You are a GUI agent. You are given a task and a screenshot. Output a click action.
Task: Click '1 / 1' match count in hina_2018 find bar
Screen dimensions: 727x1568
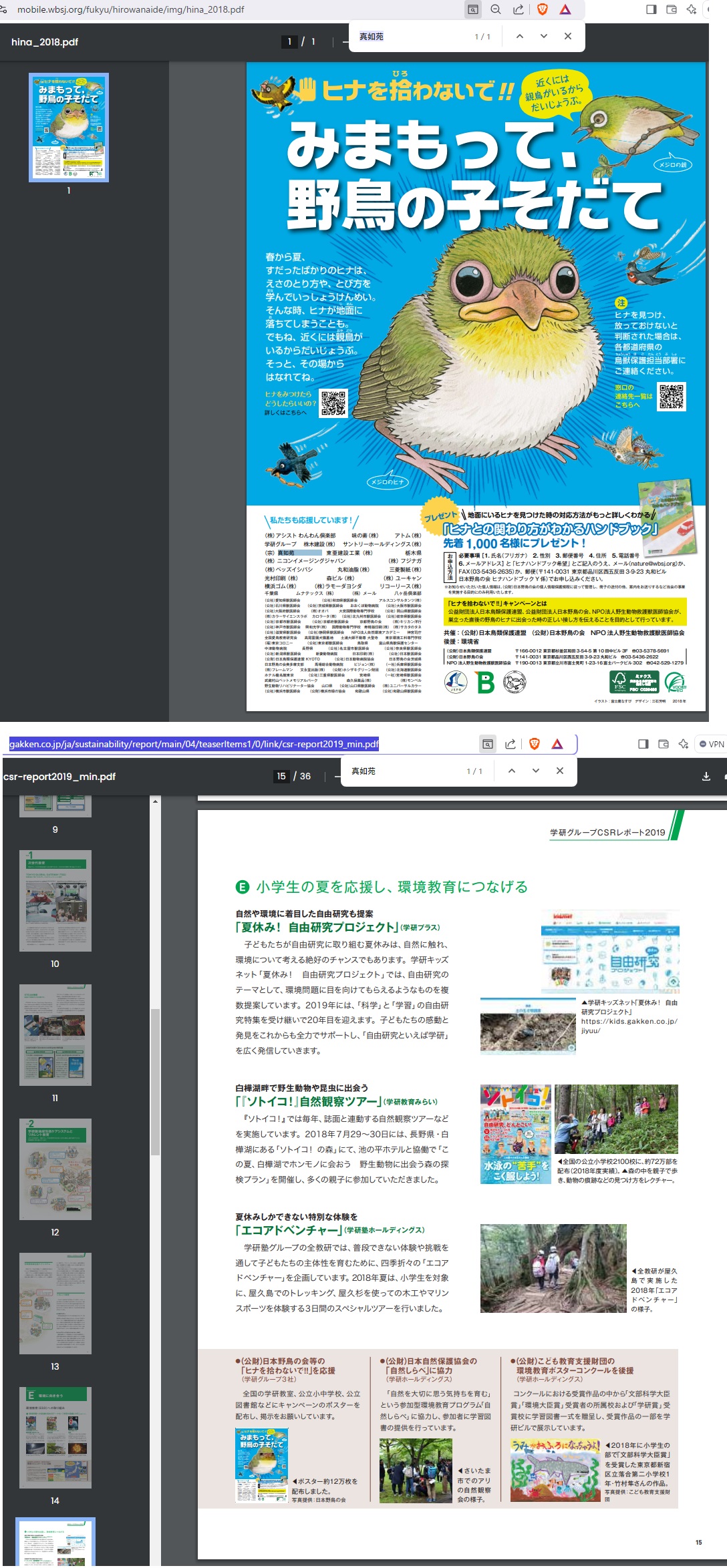(482, 37)
